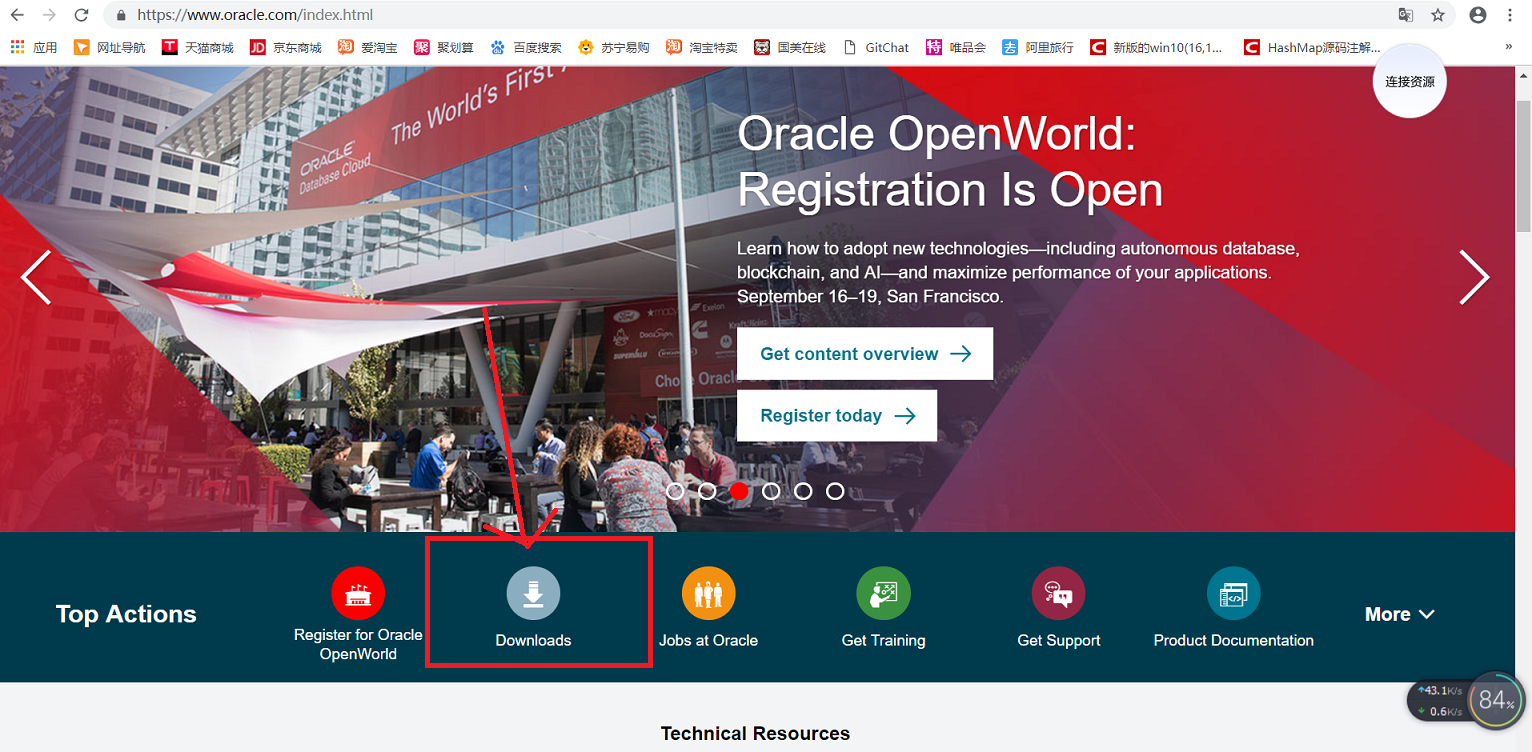This screenshot has height=752, width=1532.
Task: Click Register today
Action: pyautogui.click(x=836, y=415)
